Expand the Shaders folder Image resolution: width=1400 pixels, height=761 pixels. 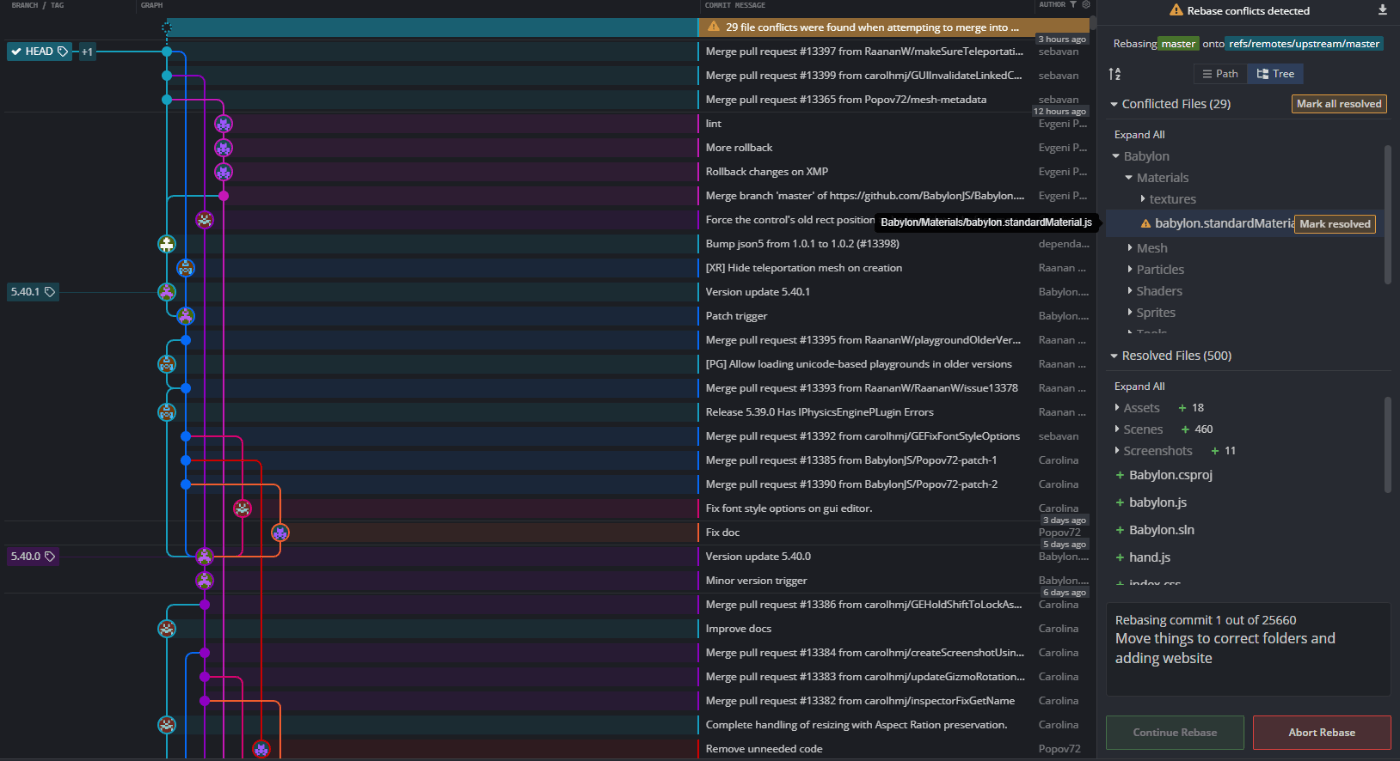tap(1129, 292)
